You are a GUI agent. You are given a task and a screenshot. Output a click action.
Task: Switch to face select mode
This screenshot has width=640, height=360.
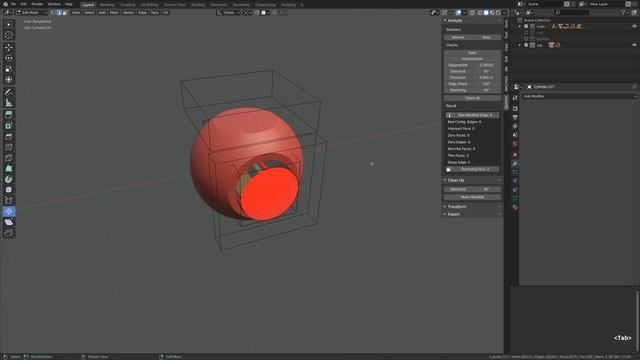[x=64, y=13]
